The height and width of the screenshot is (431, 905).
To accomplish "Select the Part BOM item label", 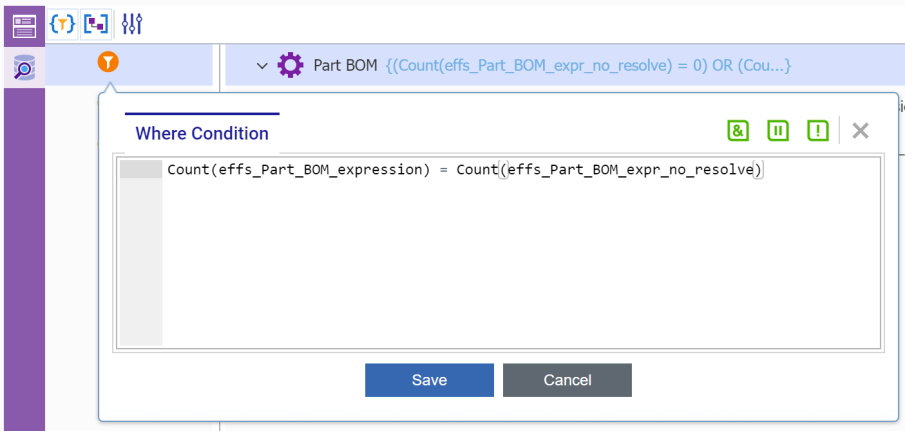I will tap(345, 66).
